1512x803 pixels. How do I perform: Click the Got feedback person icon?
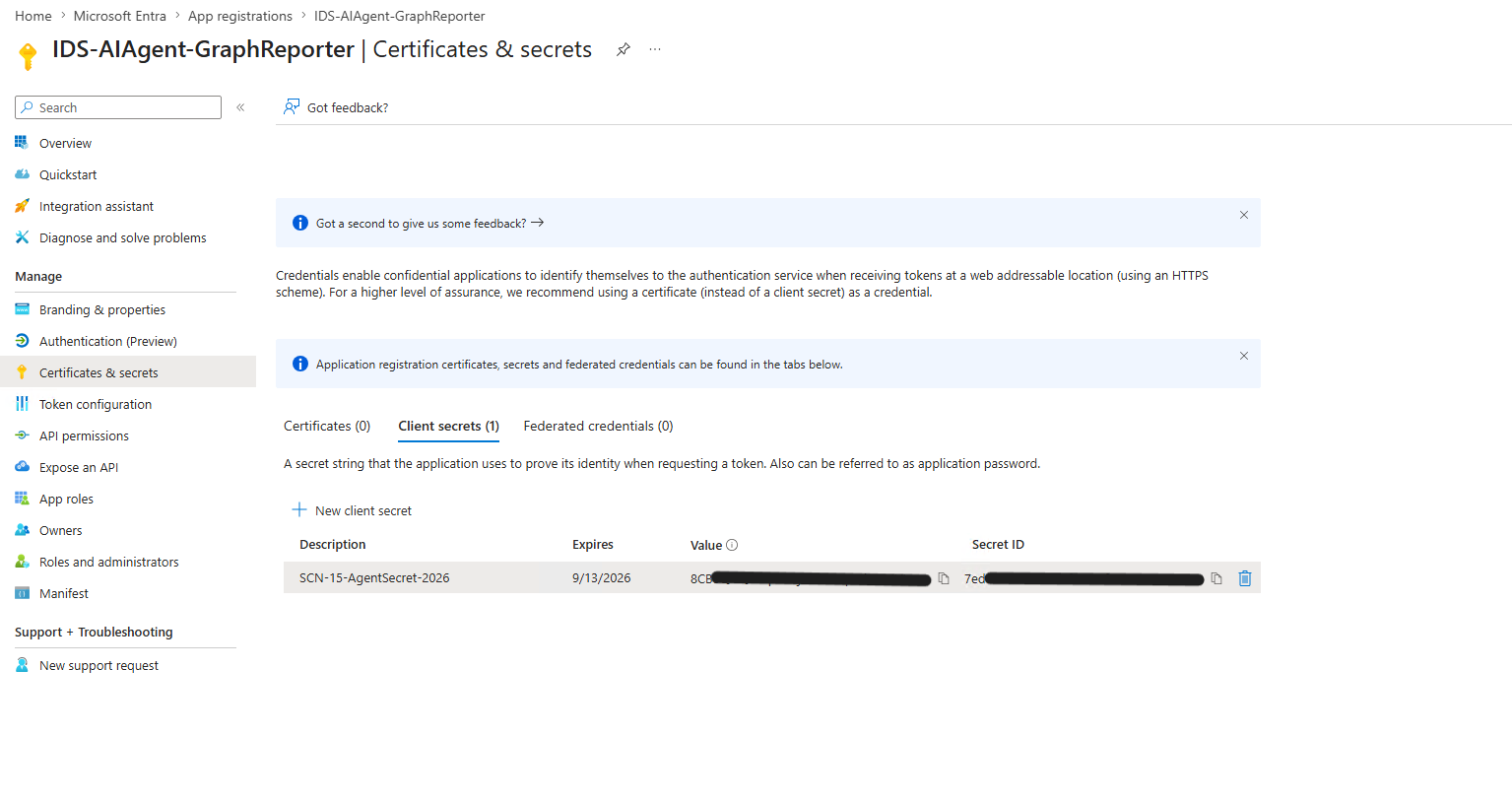coord(292,106)
